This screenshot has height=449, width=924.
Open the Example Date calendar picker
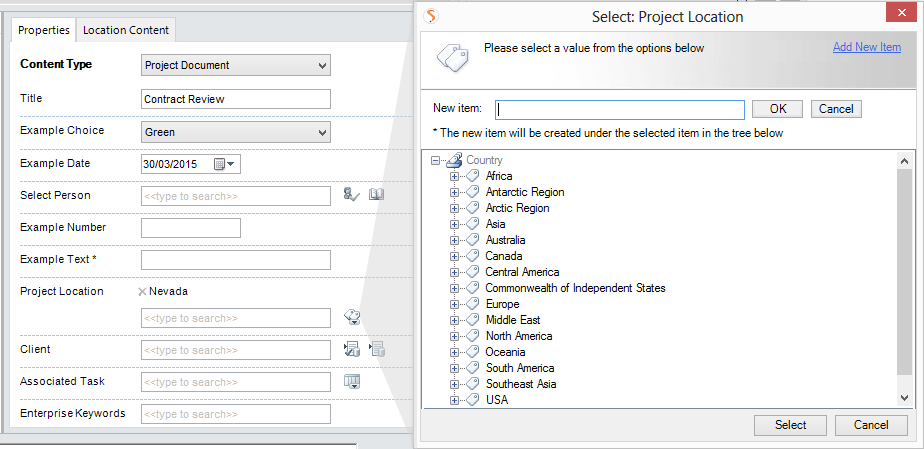[224, 164]
